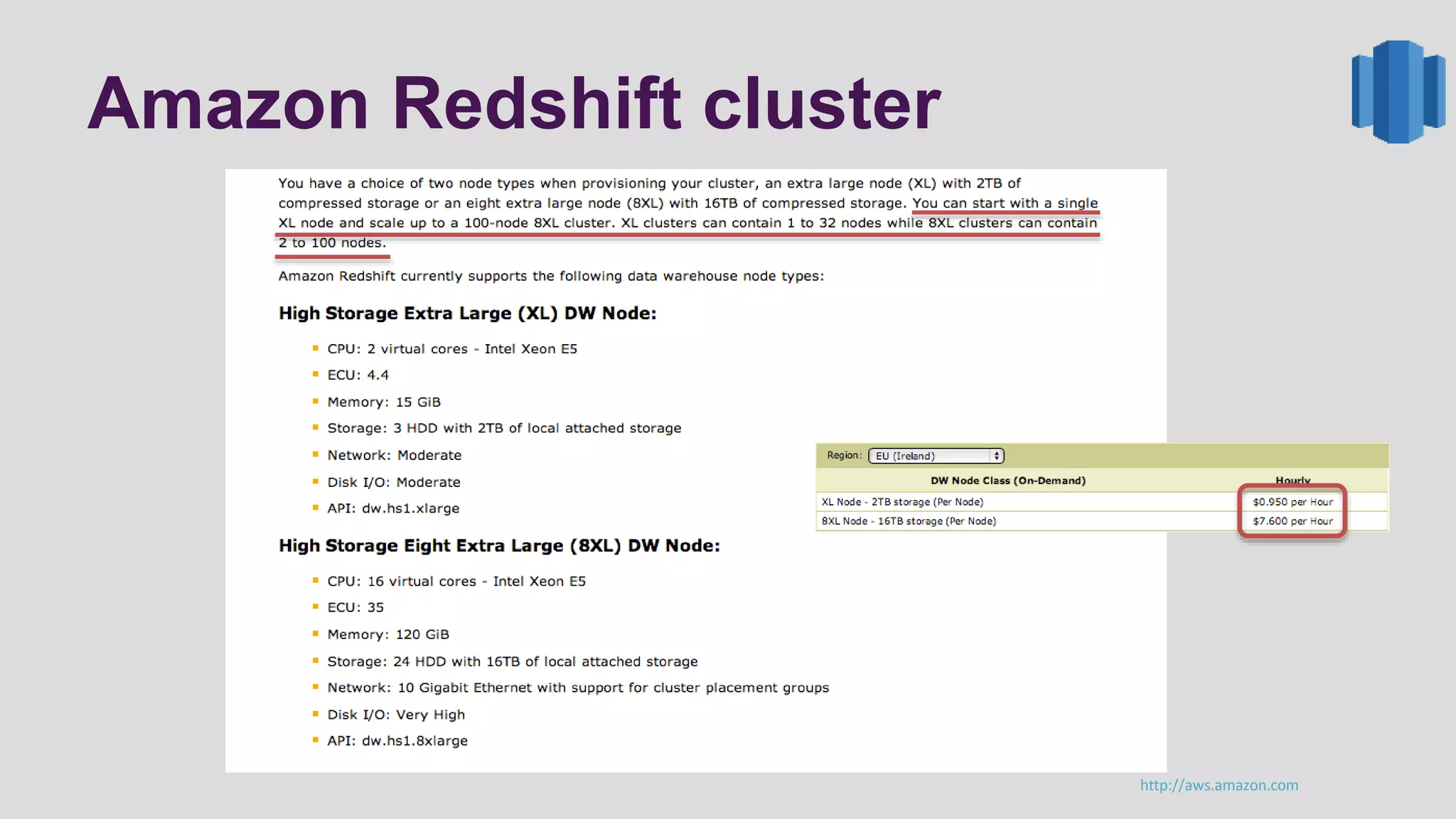Viewport: 1456px width, 819px height.
Task: Click the '2 to 100 nodes.' underlined text
Action: click(332, 243)
